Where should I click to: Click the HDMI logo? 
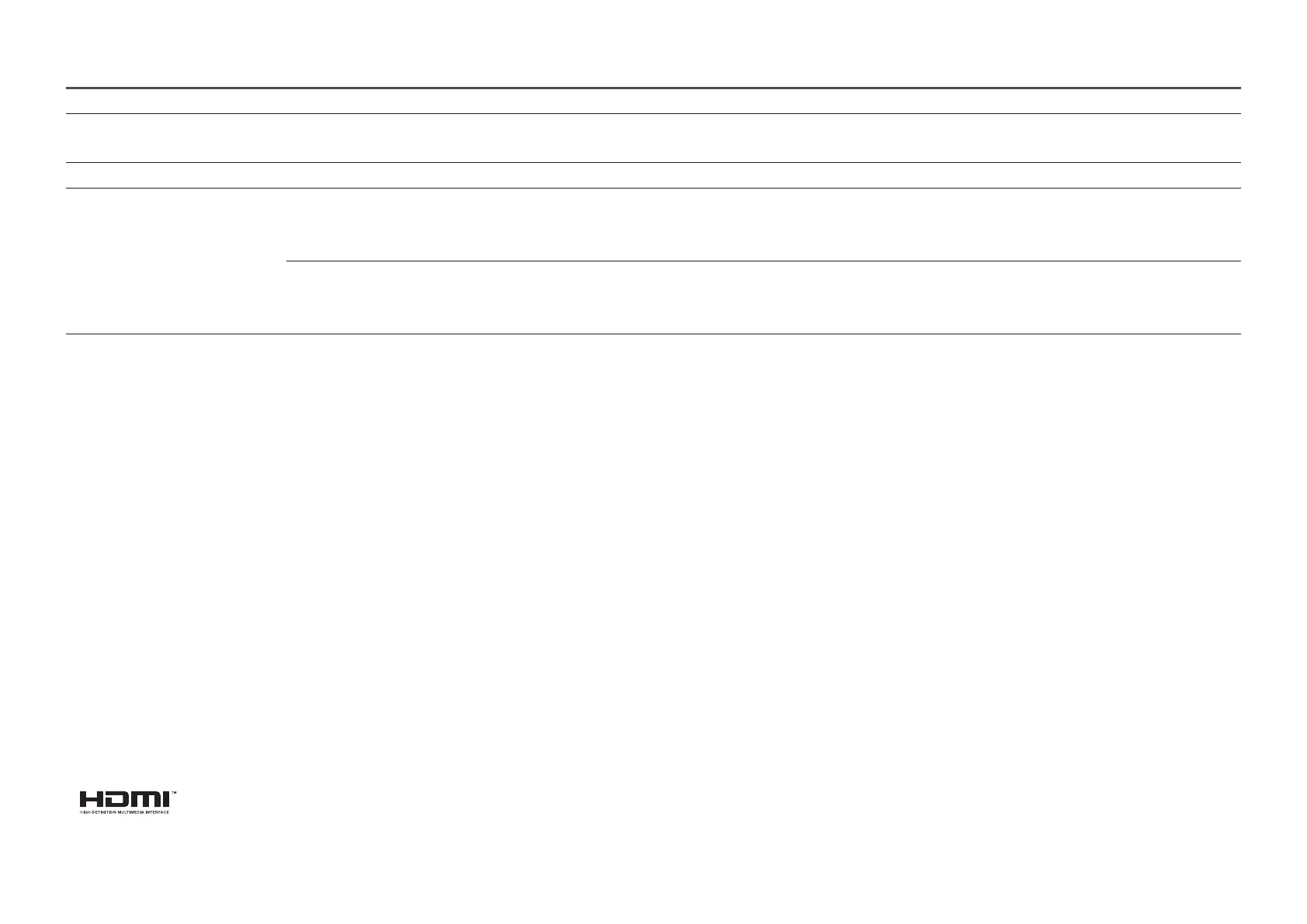(128, 802)
